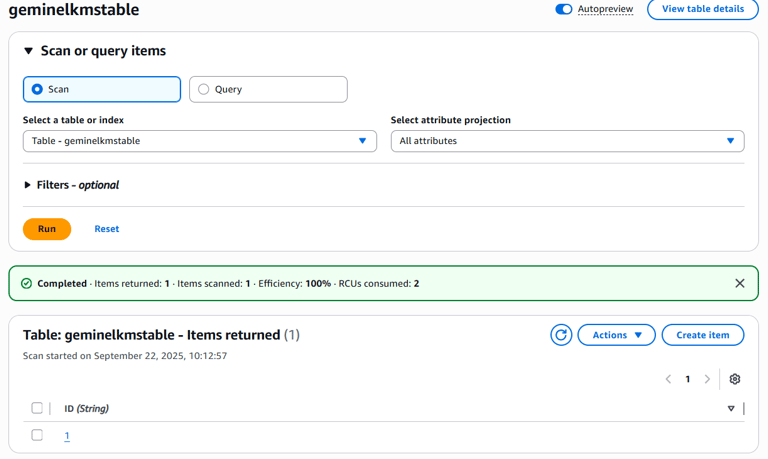The height and width of the screenshot is (459, 768).
Task: Open the attribute projection dropdown
Action: [x=568, y=141]
